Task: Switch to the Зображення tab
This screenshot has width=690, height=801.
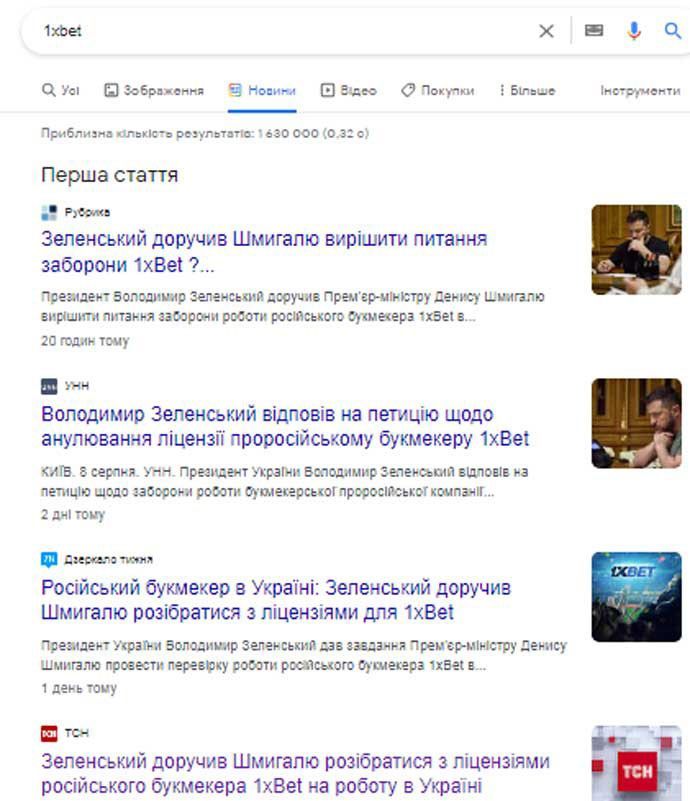Action: click(154, 90)
